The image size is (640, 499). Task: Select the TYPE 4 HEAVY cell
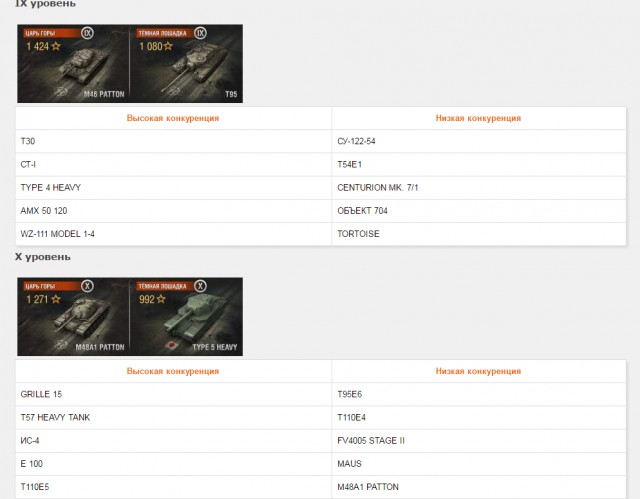tap(173, 188)
